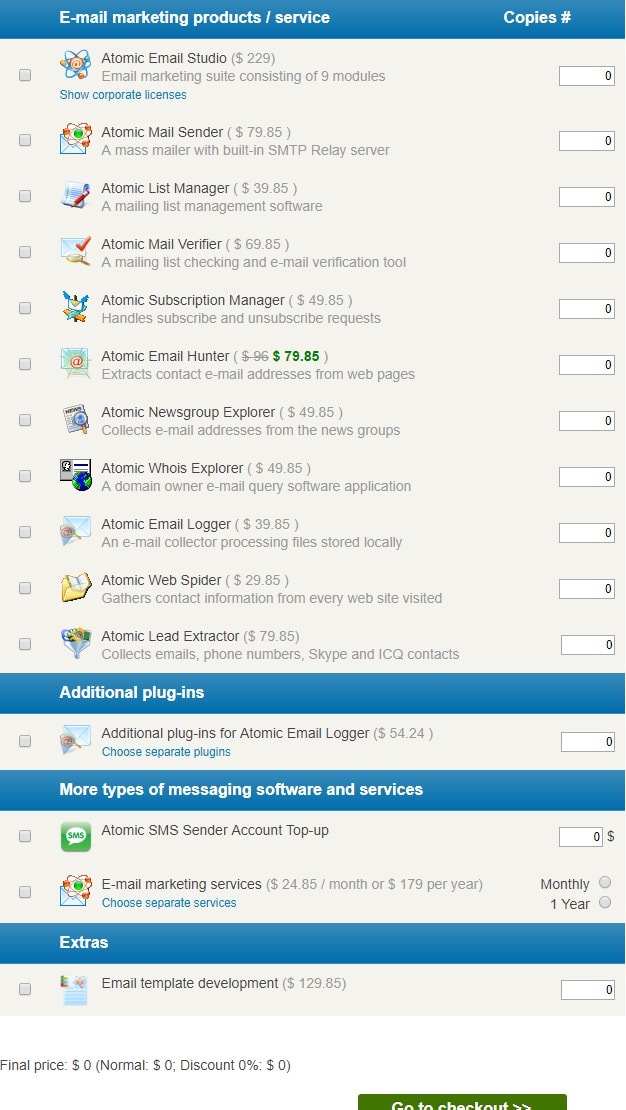Tick the Atomic Email Hunter checkbox
This screenshot has width=626, height=1110.
[25, 364]
